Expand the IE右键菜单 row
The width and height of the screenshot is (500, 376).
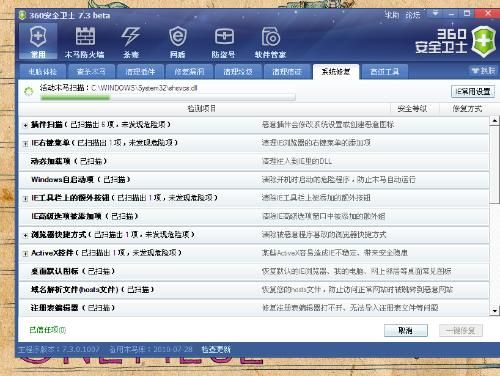25,144
